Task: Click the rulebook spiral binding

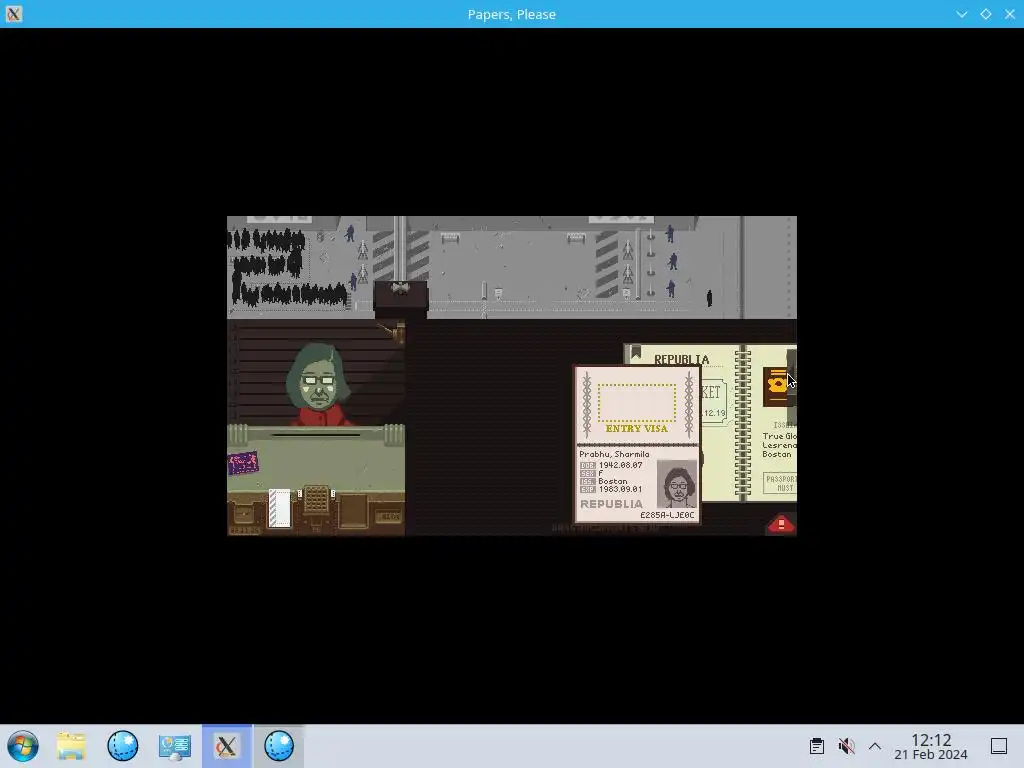Action: tap(743, 423)
